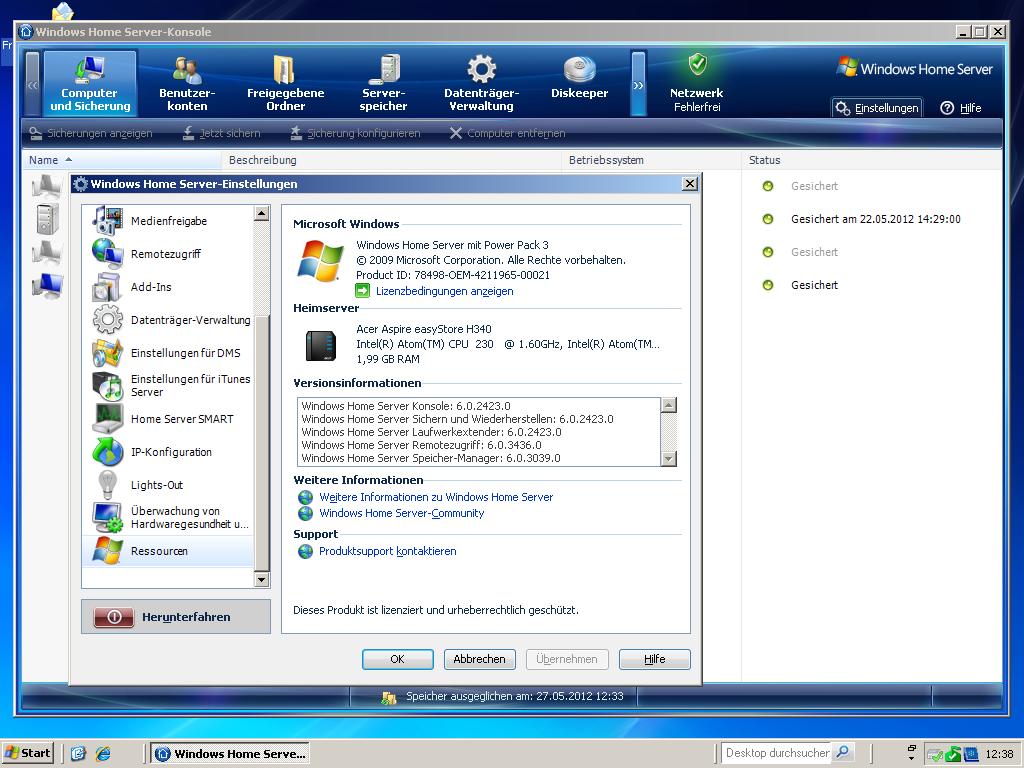The width and height of the screenshot is (1024, 768).
Task: Click the Desktop durchsuchen search field
Action: tap(777, 753)
